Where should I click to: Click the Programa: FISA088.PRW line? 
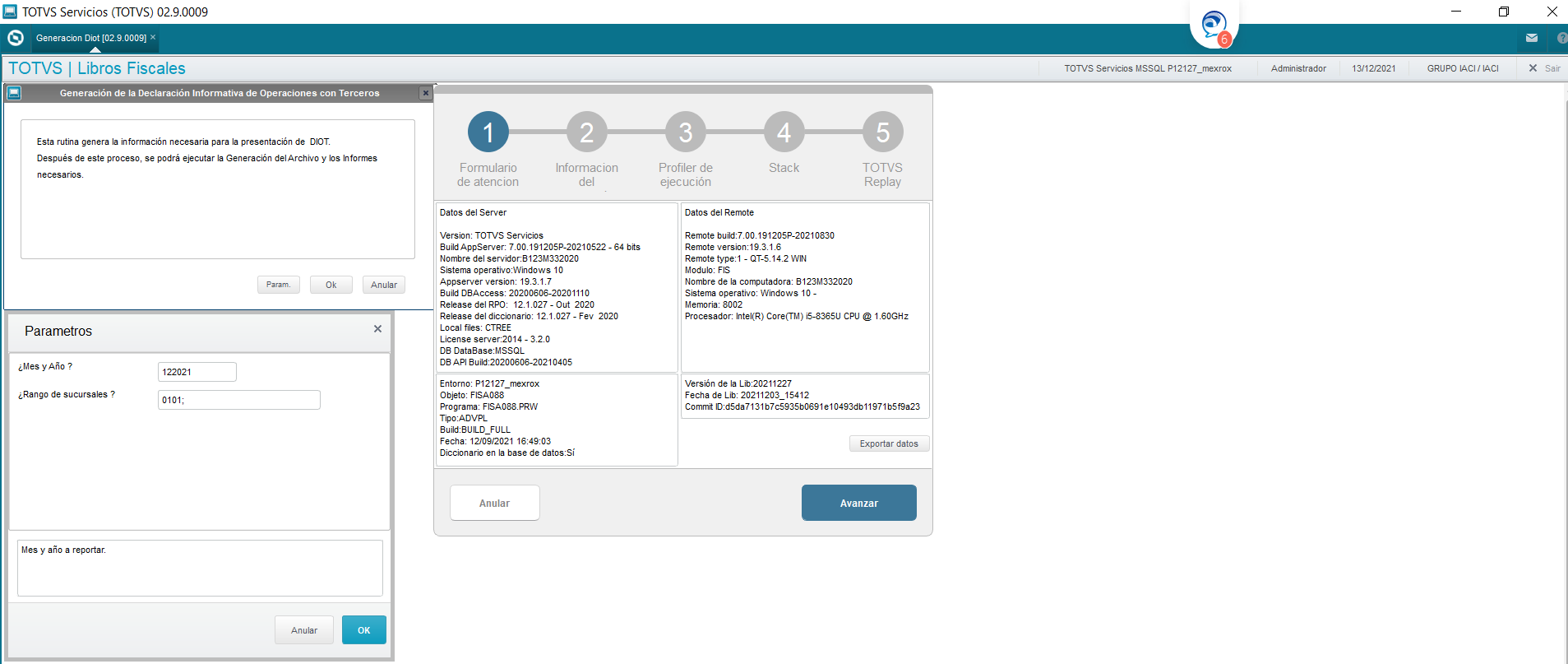pyautogui.click(x=489, y=406)
